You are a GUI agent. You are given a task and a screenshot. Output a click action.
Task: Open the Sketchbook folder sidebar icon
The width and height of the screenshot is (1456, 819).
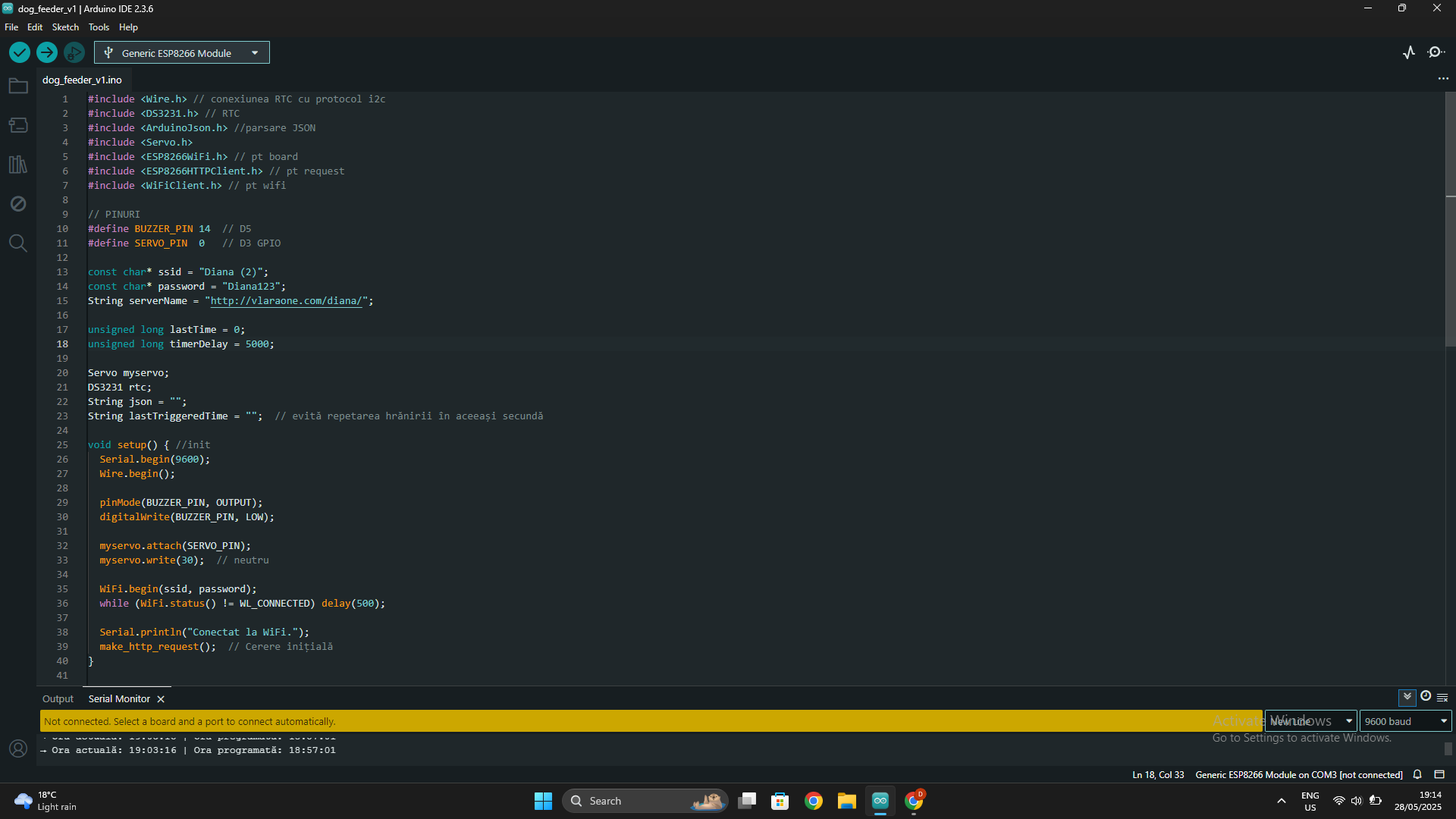(x=18, y=86)
